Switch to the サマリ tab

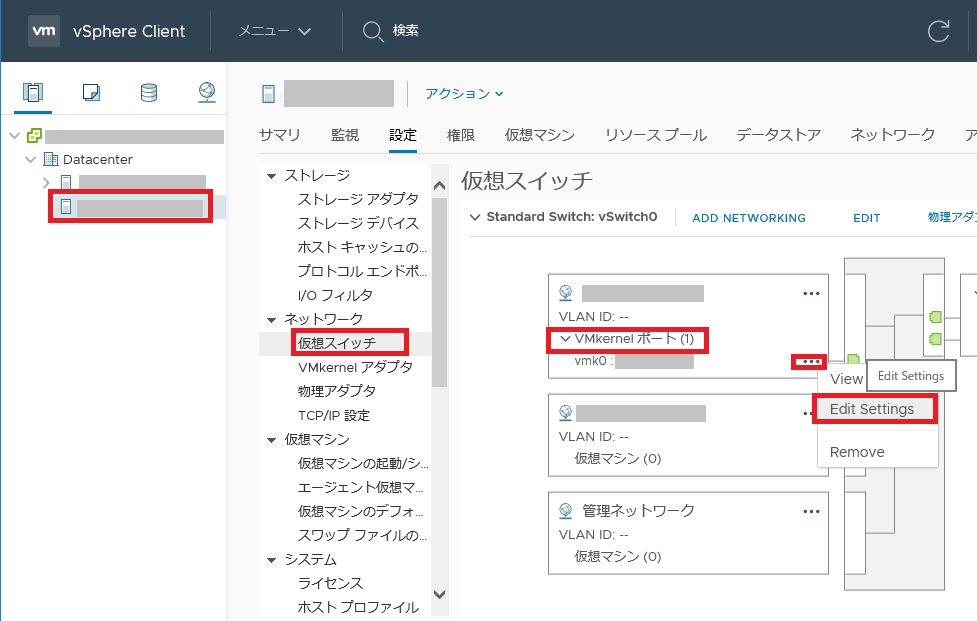point(280,135)
